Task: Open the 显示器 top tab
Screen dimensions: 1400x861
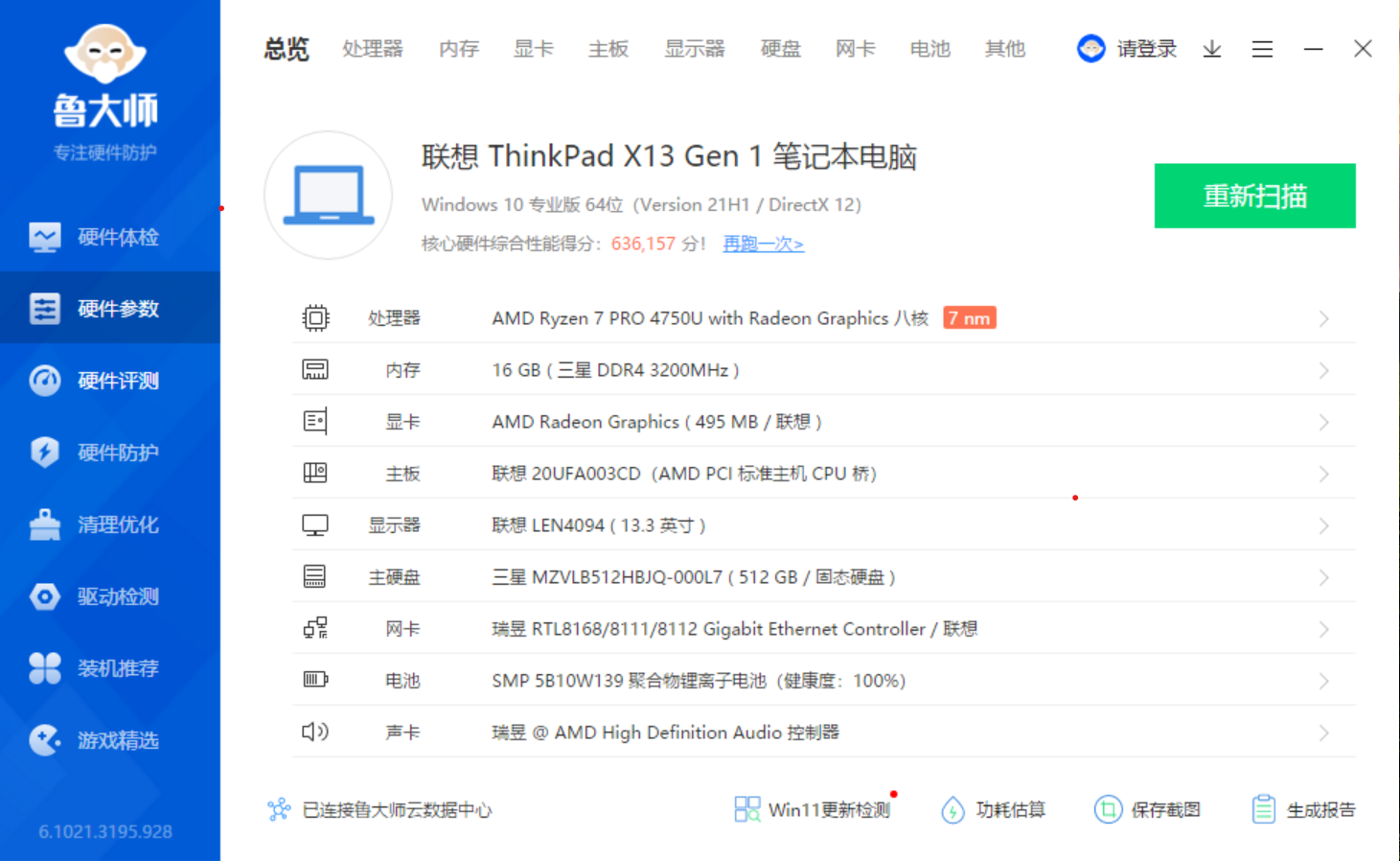Action: [x=695, y=49]
